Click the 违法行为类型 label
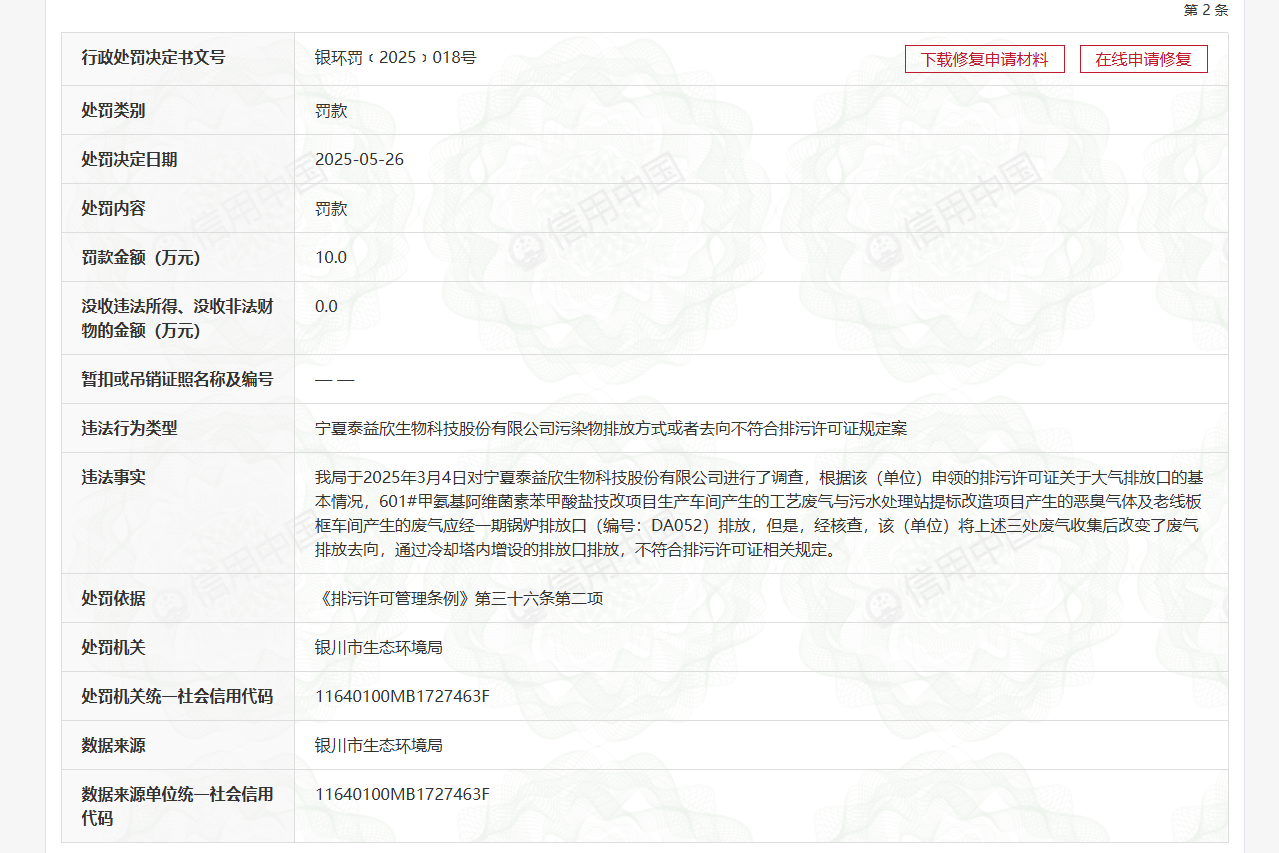The height and width of the screenshot is (853, 1279). [129, 429]
